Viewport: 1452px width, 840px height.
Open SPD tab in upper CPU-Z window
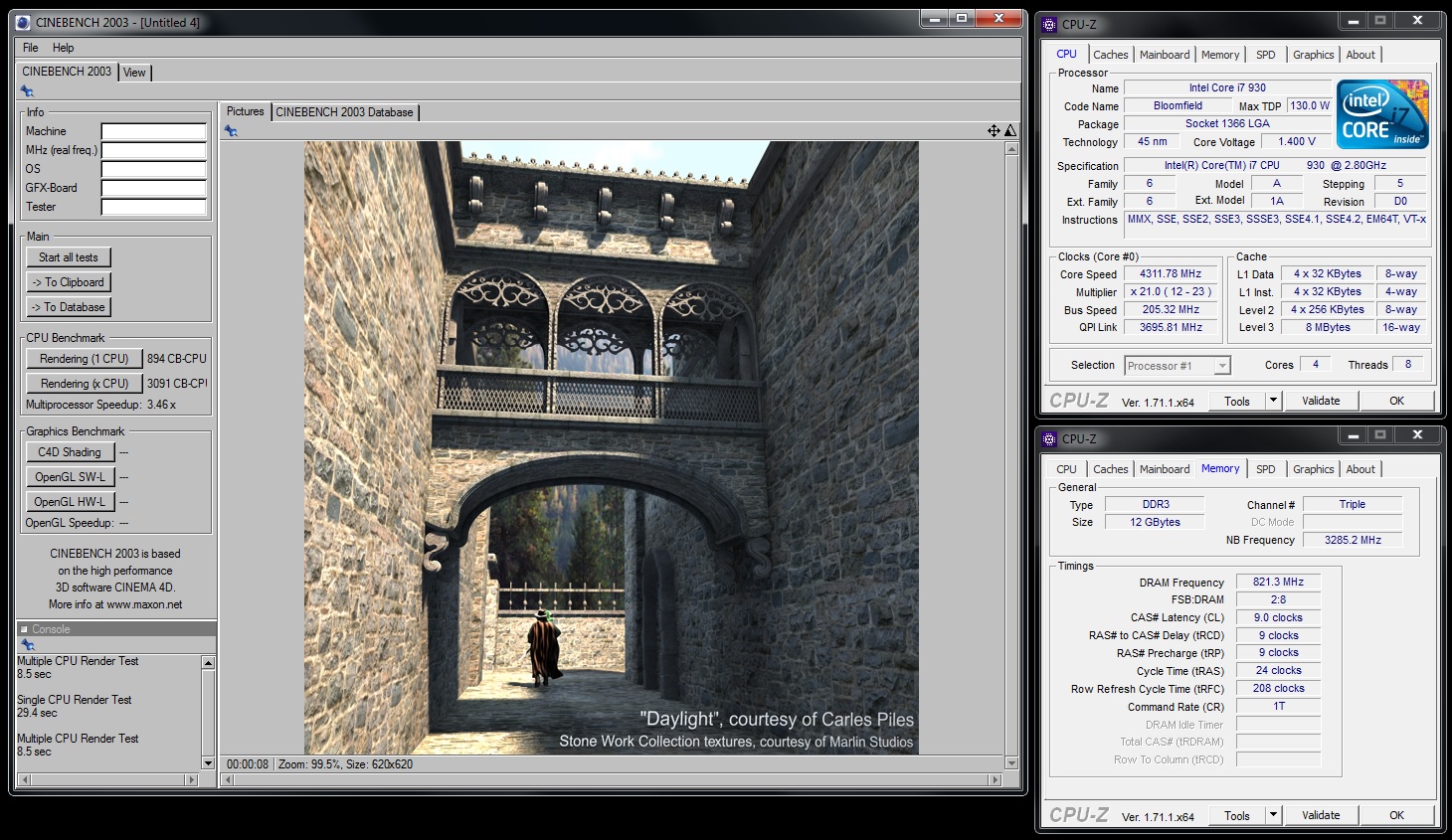tap(1265, 55)
